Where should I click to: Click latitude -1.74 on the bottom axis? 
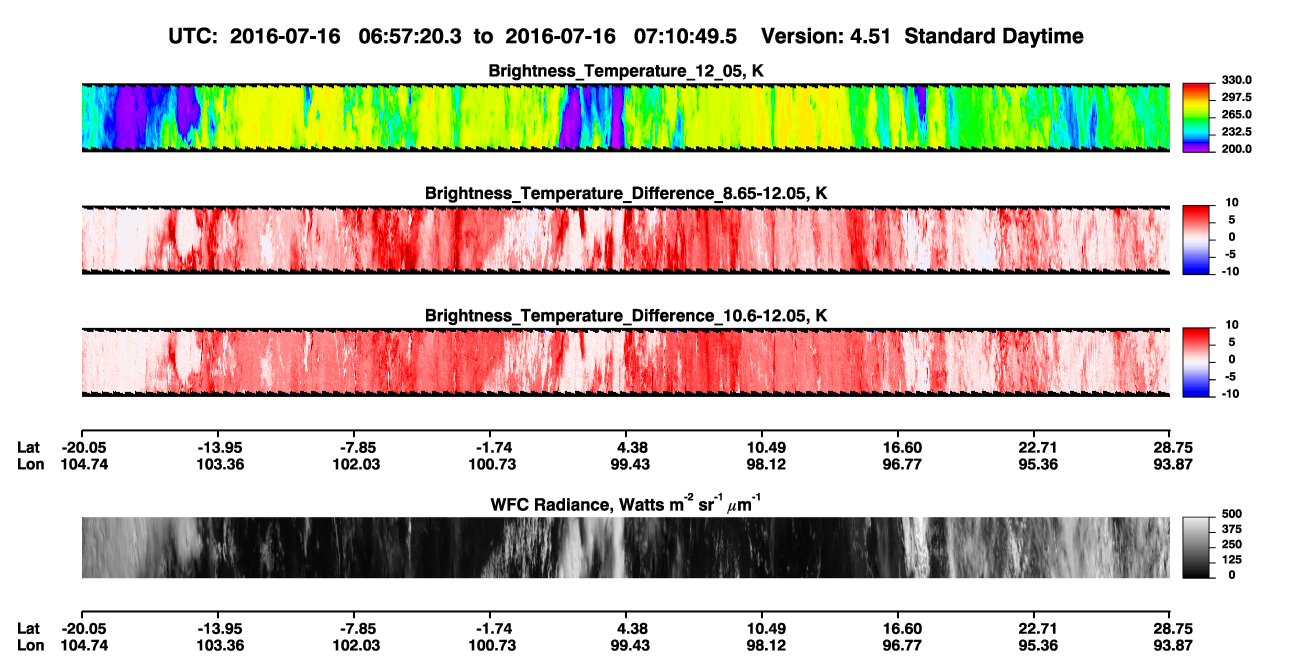coord(490,629)
